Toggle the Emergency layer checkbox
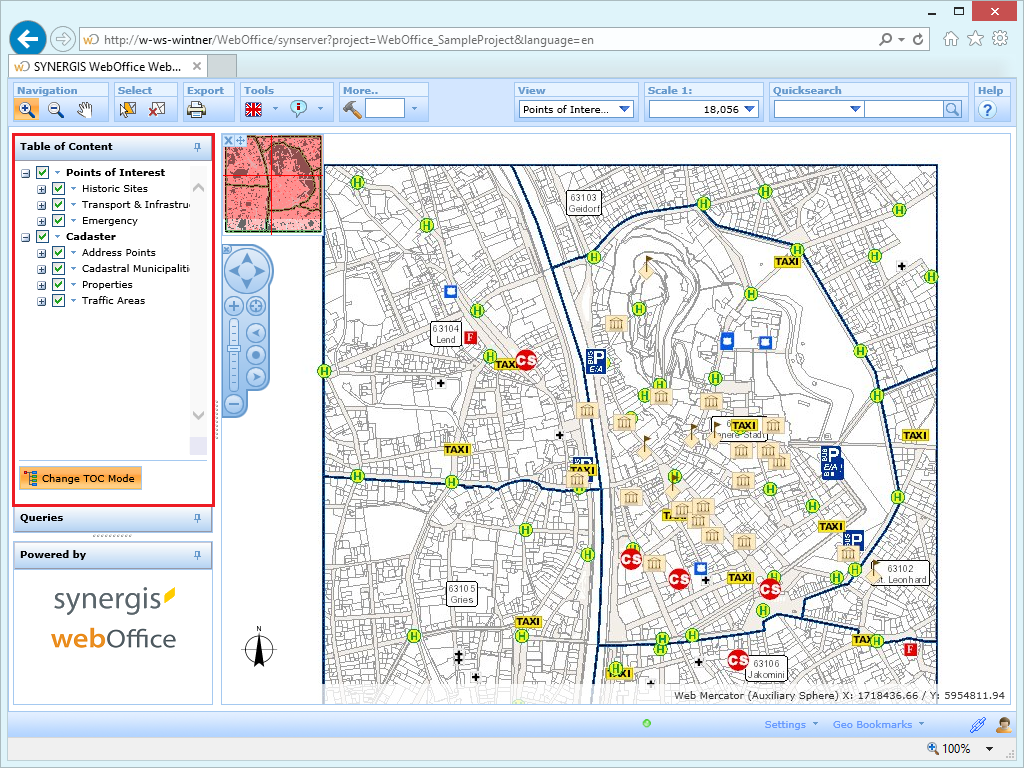 pos(59,221)
